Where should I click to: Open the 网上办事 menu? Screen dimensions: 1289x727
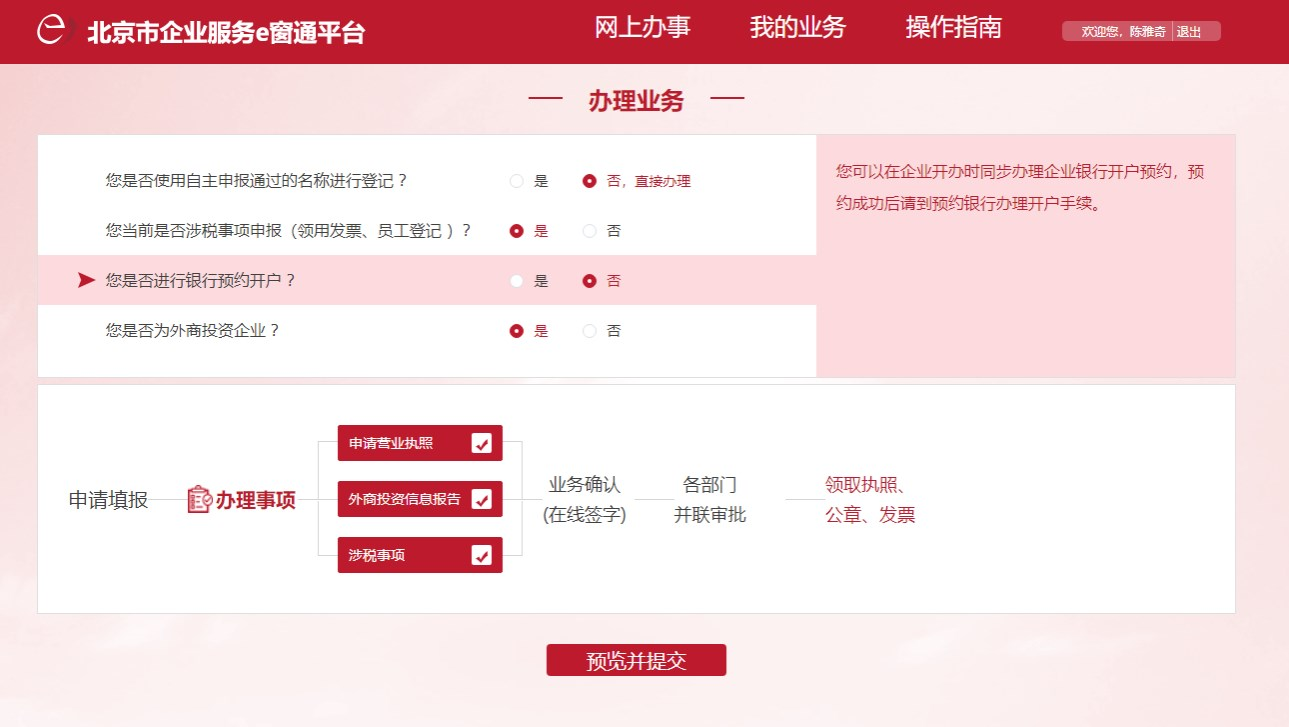642,28
